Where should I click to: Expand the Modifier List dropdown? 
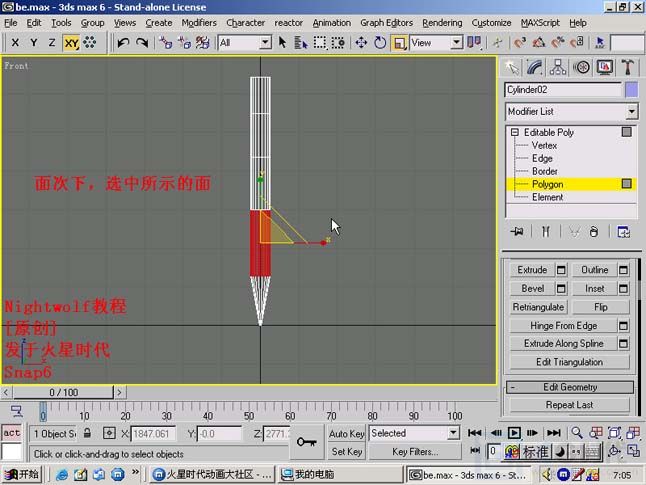pyautogui.click(x=632, y=112)
